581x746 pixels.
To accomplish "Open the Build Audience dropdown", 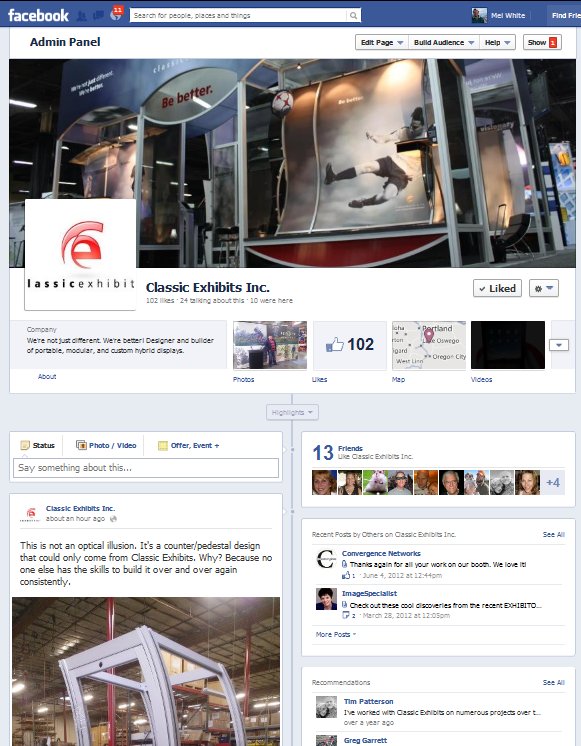I will [443, 42].
